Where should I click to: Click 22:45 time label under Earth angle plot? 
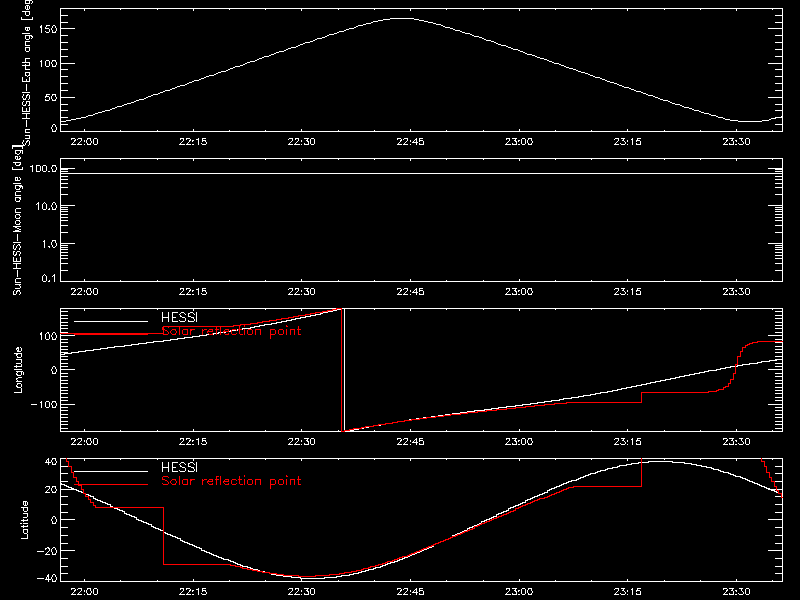coord(410,141)
